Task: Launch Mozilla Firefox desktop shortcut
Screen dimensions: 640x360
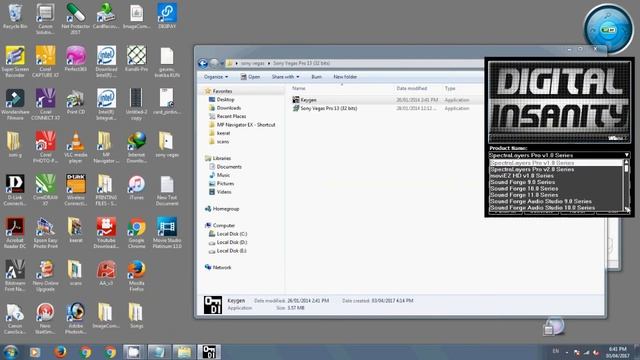Action: coord(136,276)
